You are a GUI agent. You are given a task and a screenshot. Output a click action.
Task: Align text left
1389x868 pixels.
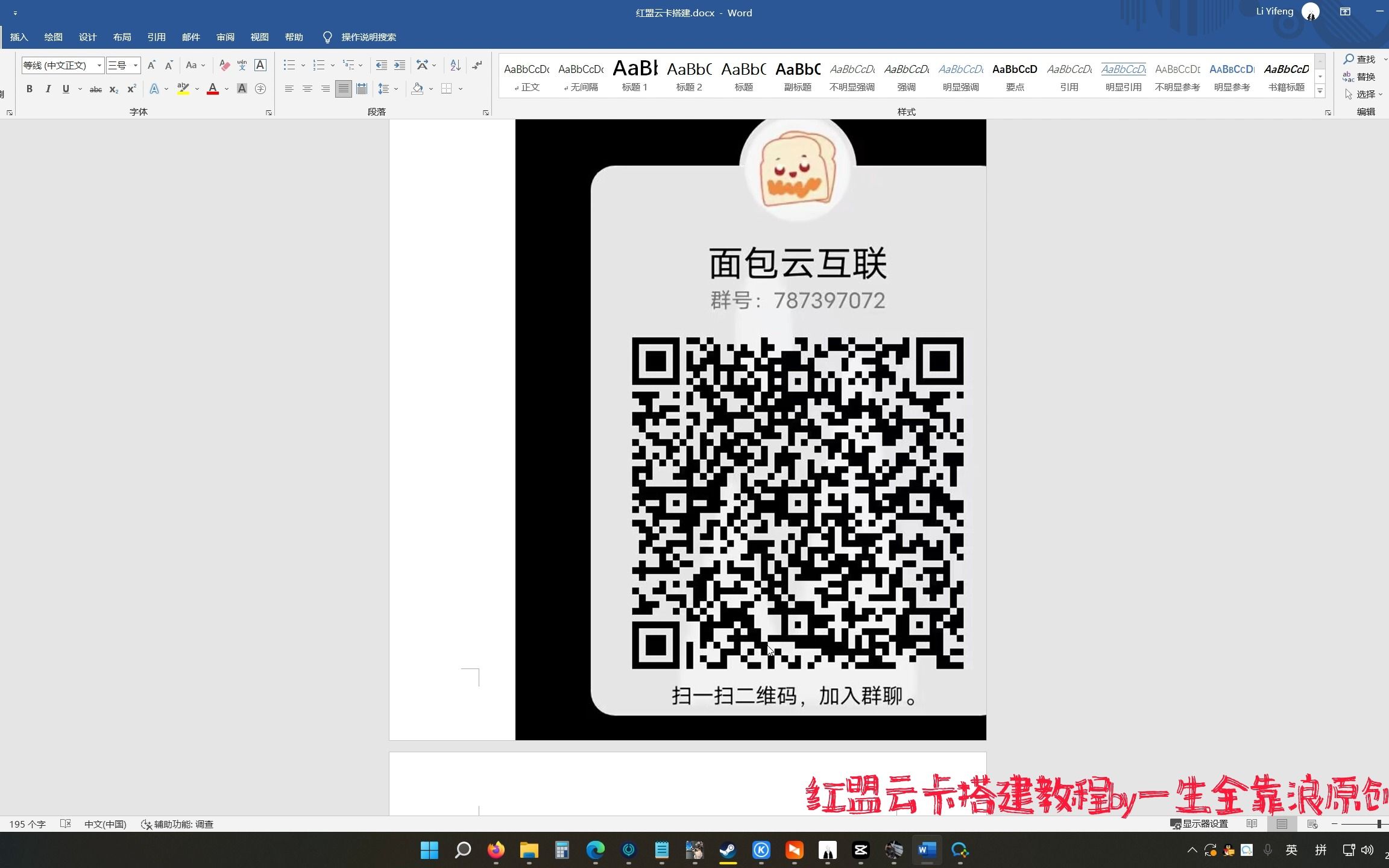(289, 89)
